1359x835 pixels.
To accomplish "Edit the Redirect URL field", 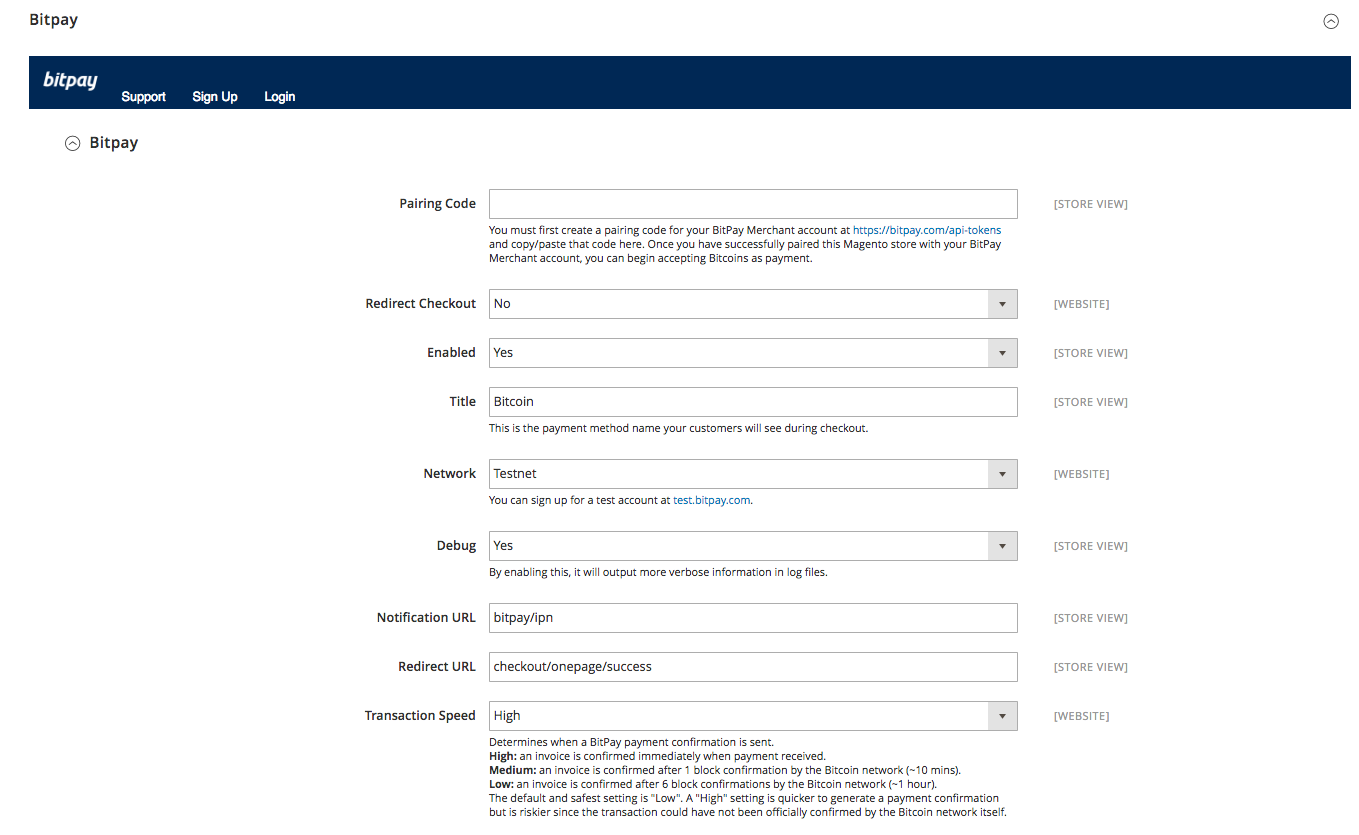I will pos(753,667).
